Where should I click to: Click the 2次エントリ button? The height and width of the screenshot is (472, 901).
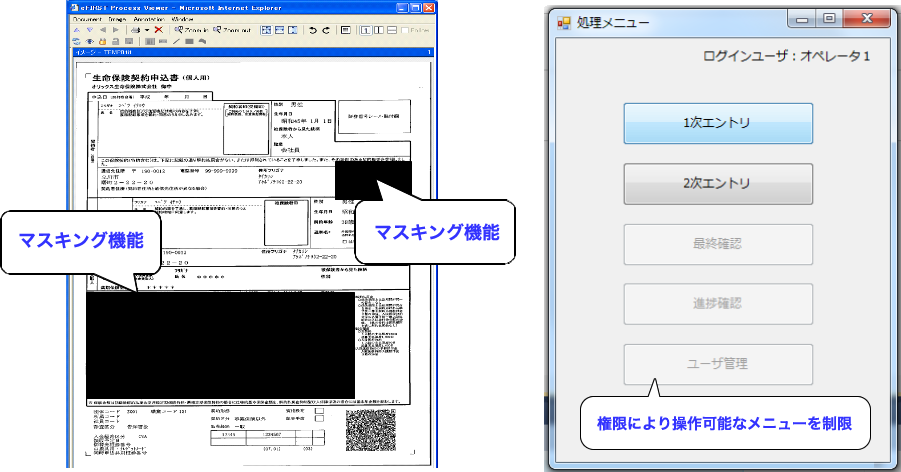pos(717,183)
